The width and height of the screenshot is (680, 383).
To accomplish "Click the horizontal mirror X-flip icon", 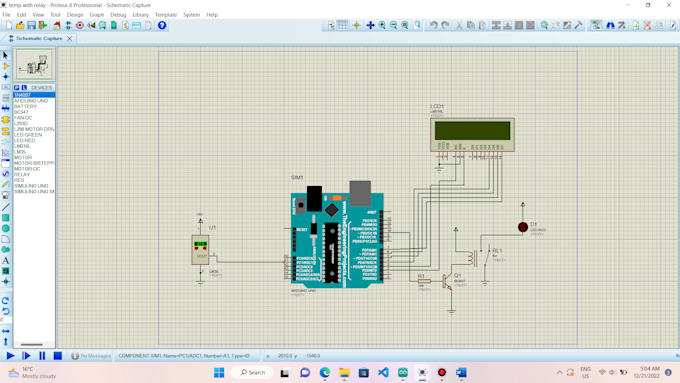I will 6,331.
